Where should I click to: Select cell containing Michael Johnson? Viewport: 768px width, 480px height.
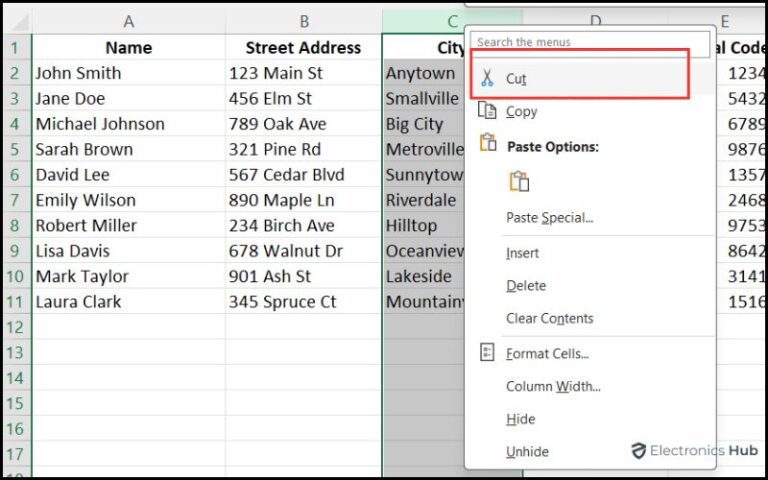click(128, 124)
